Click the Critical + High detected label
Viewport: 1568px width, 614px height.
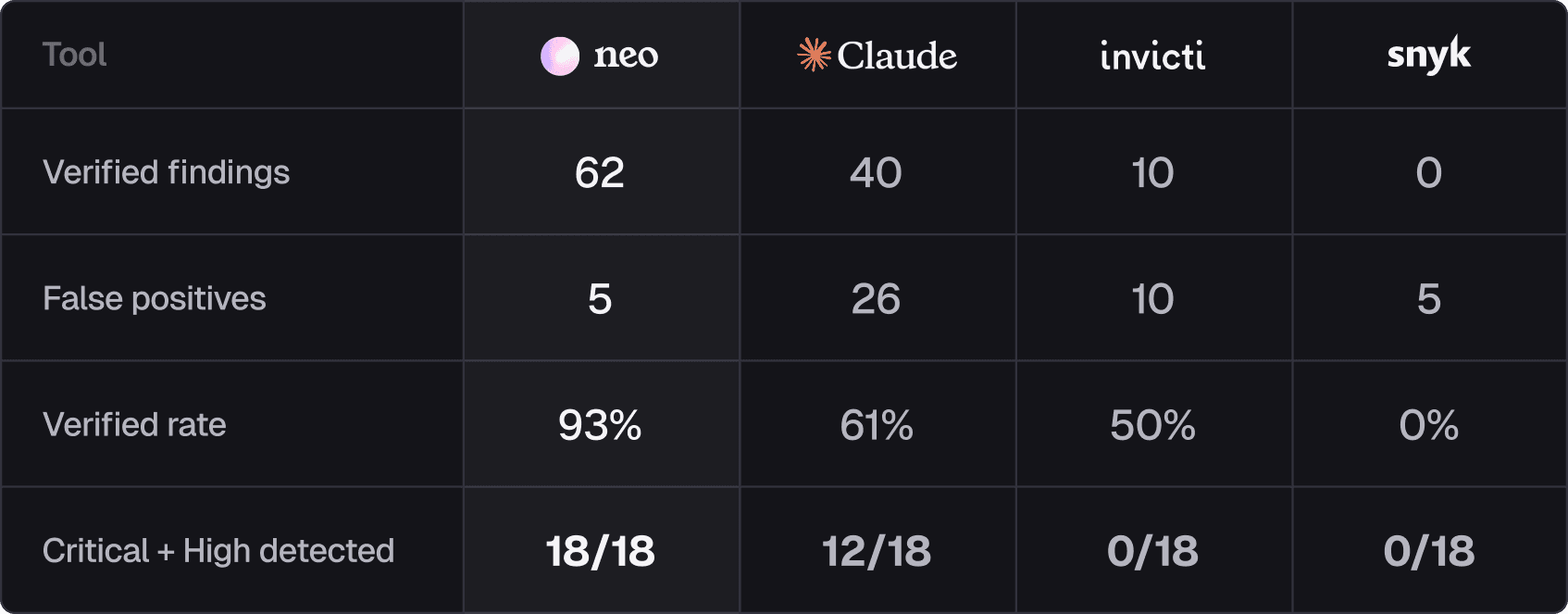pyautogui.click(x=218, y=551)
